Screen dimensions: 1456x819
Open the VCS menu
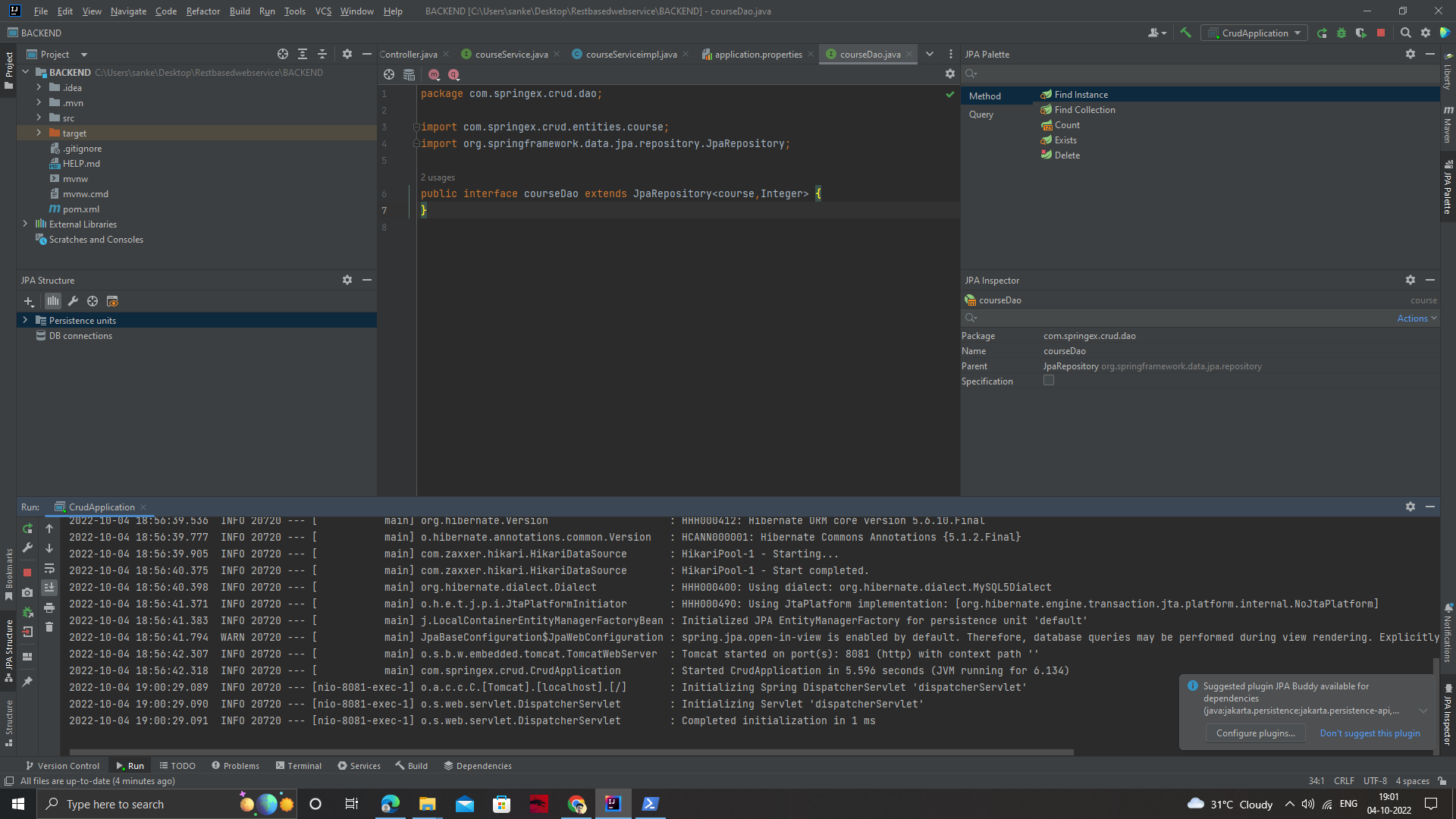(323, 11)
